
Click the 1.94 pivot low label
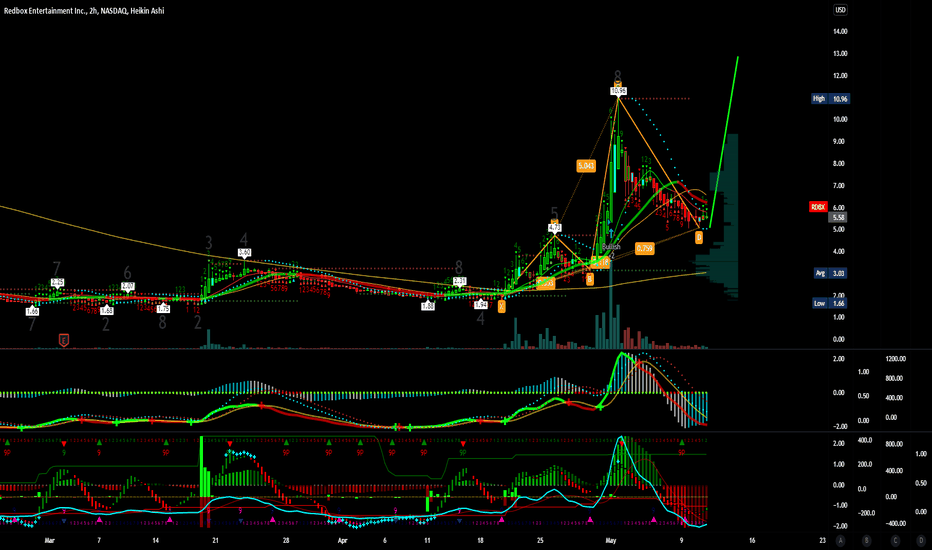[x=481, y=305]
